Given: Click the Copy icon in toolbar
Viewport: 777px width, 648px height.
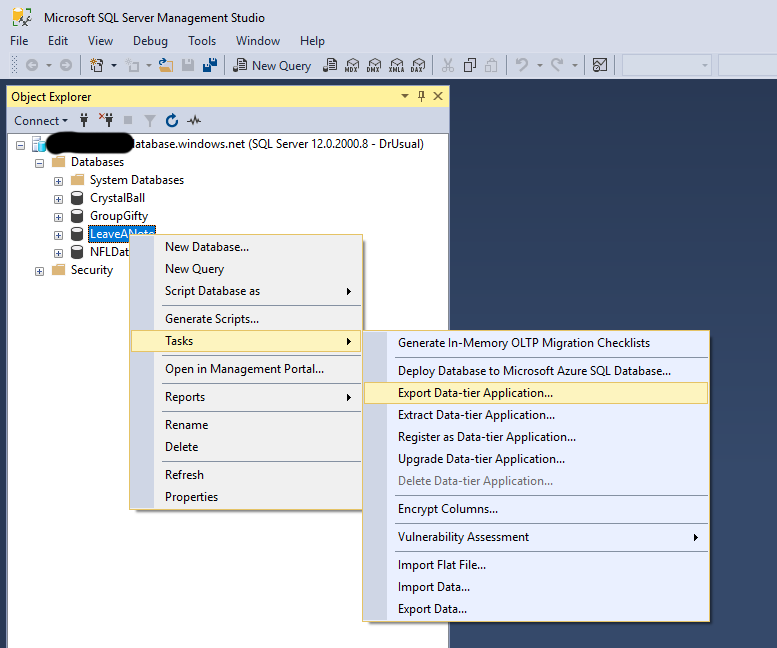Looking at the screenshot, I should 470,65.
